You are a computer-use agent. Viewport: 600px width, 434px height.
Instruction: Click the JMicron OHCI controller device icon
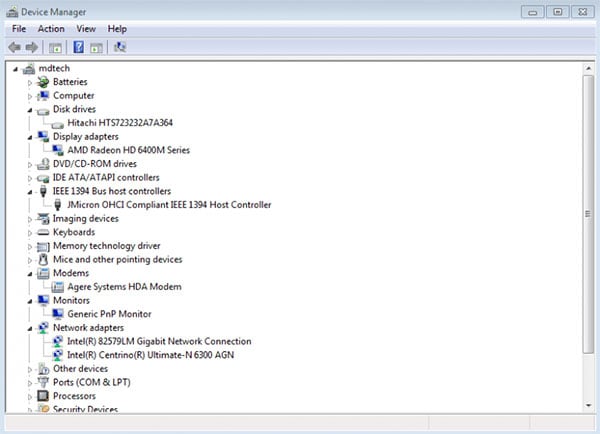pos(57,205)
